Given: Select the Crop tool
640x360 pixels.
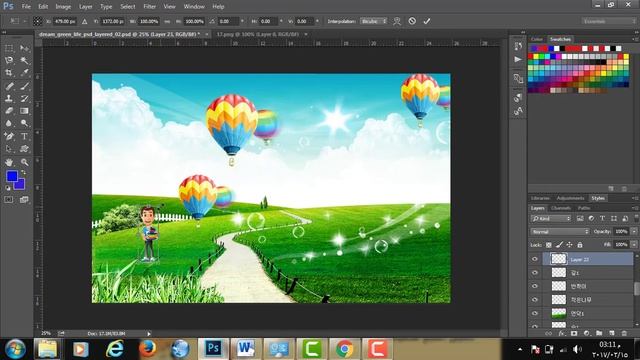Looking at the screenshot, I should (9, 73).
